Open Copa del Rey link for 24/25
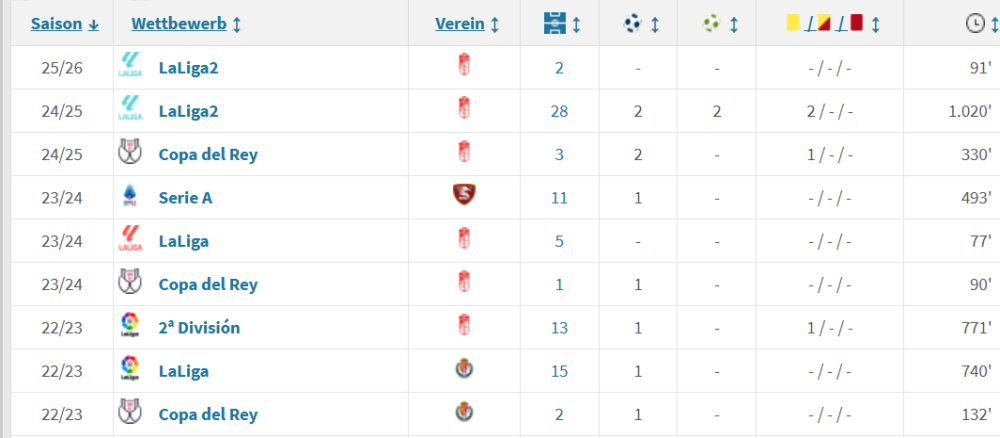The image size is (1000, 438). (208, 154)
